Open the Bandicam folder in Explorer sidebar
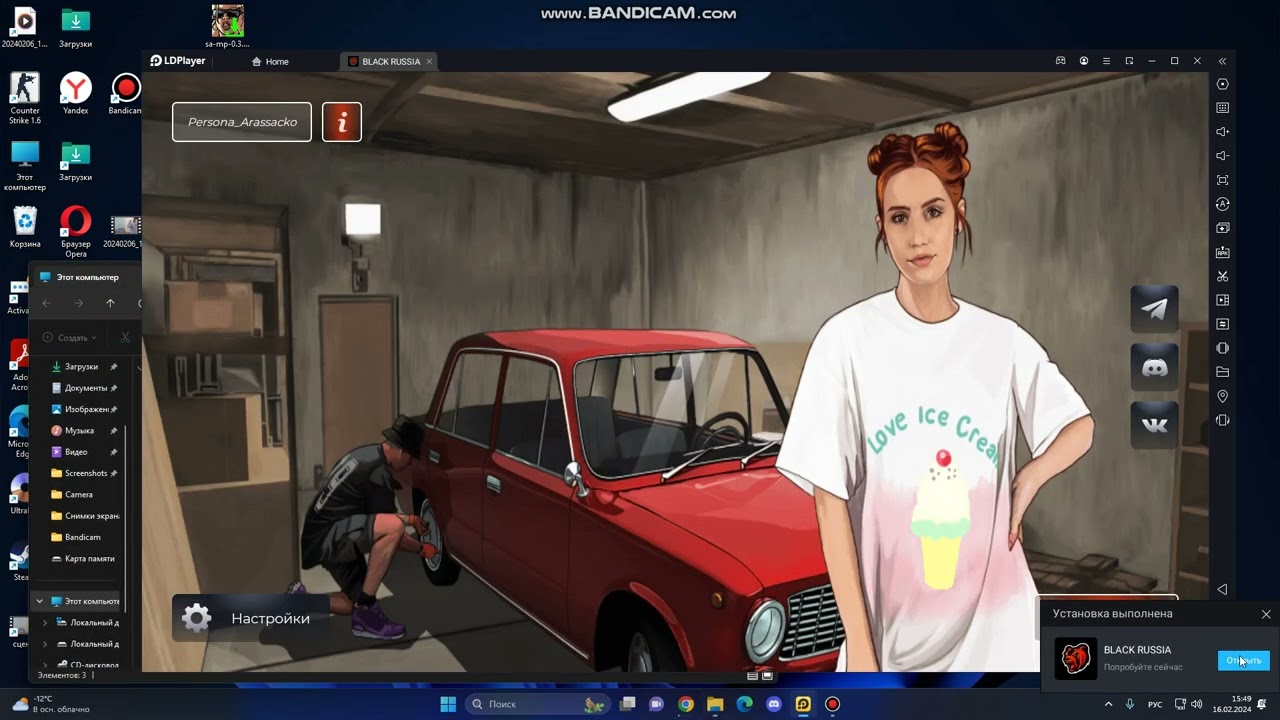 pos(83,537)
